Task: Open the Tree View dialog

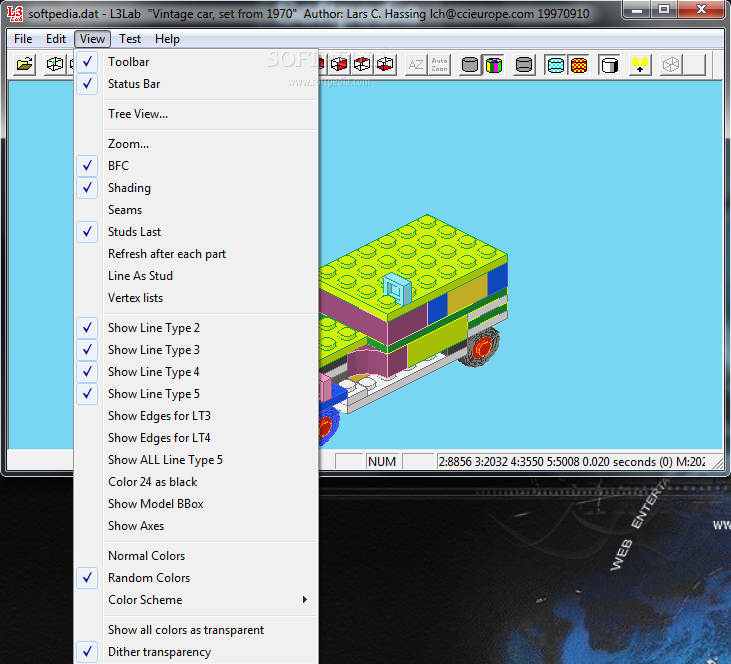Action: pos(196,114)
